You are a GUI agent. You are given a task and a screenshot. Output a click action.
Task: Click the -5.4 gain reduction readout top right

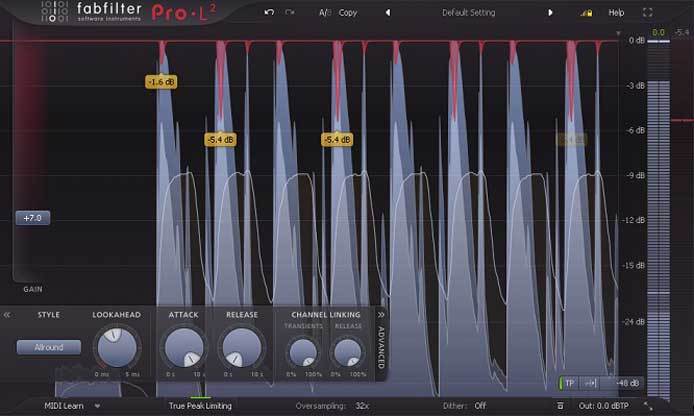(682, 32)
